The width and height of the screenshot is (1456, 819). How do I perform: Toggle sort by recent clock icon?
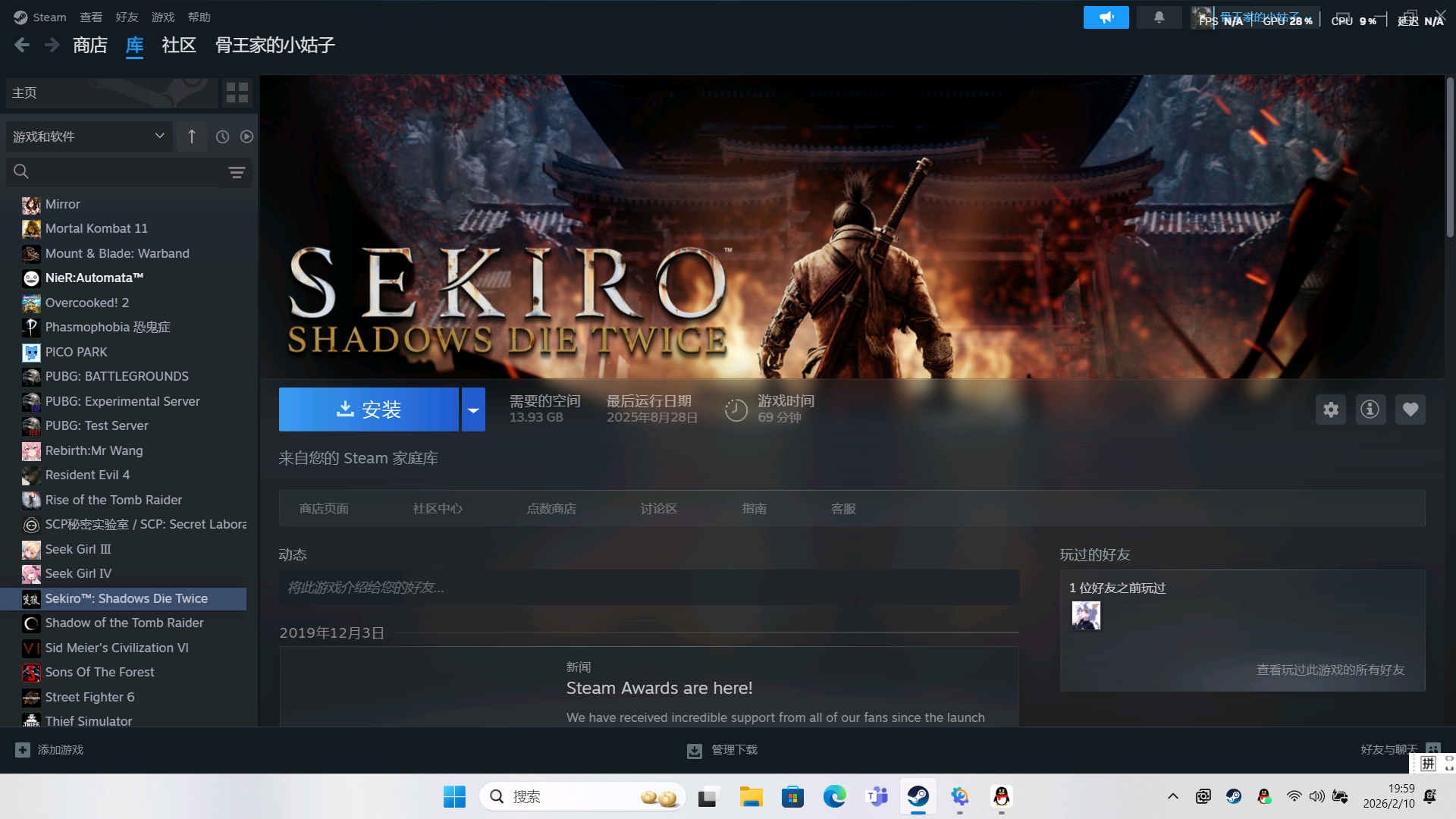pos(222,136)
